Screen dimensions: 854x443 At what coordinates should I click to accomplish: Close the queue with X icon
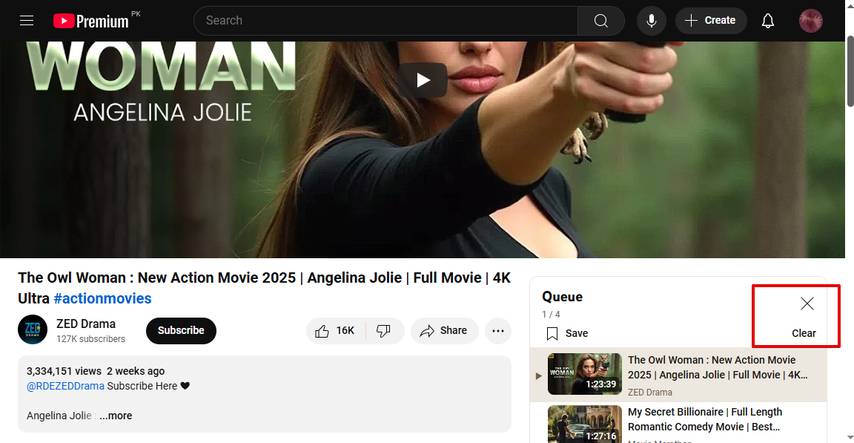coord(807,304)
